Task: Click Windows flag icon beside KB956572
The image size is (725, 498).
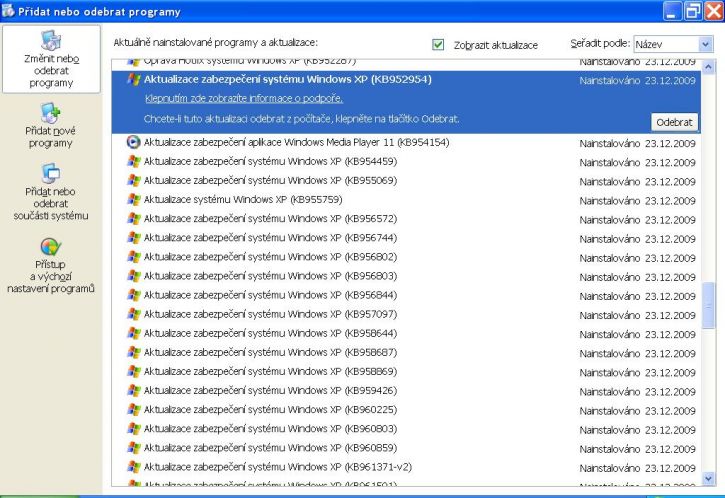Action: (134, 218)
